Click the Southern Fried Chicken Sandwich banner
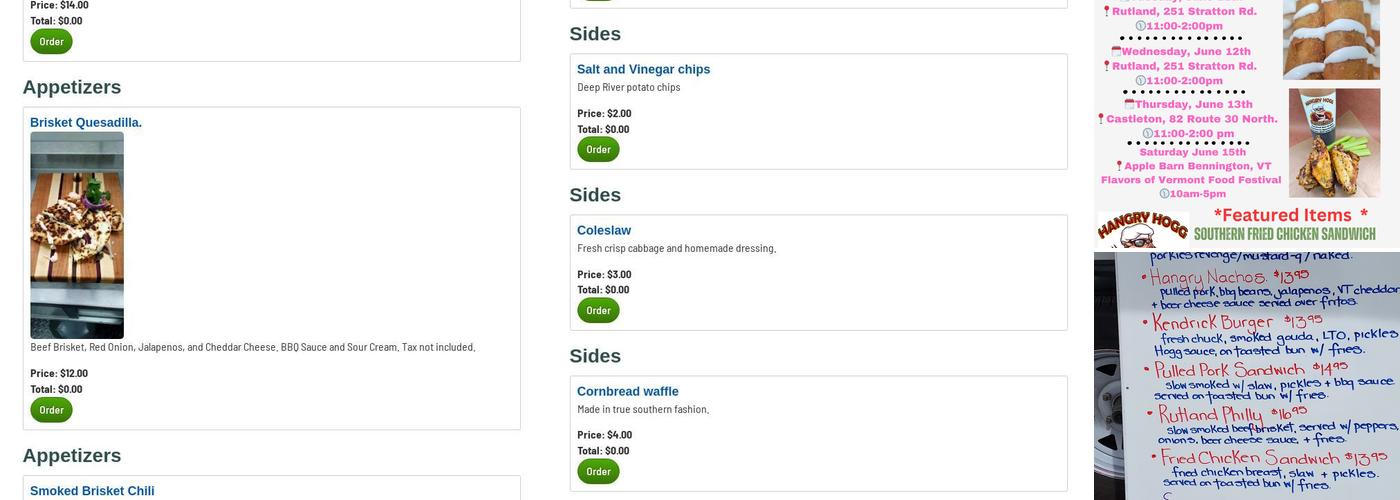1400x500 pixels. tap(1284, 235)
